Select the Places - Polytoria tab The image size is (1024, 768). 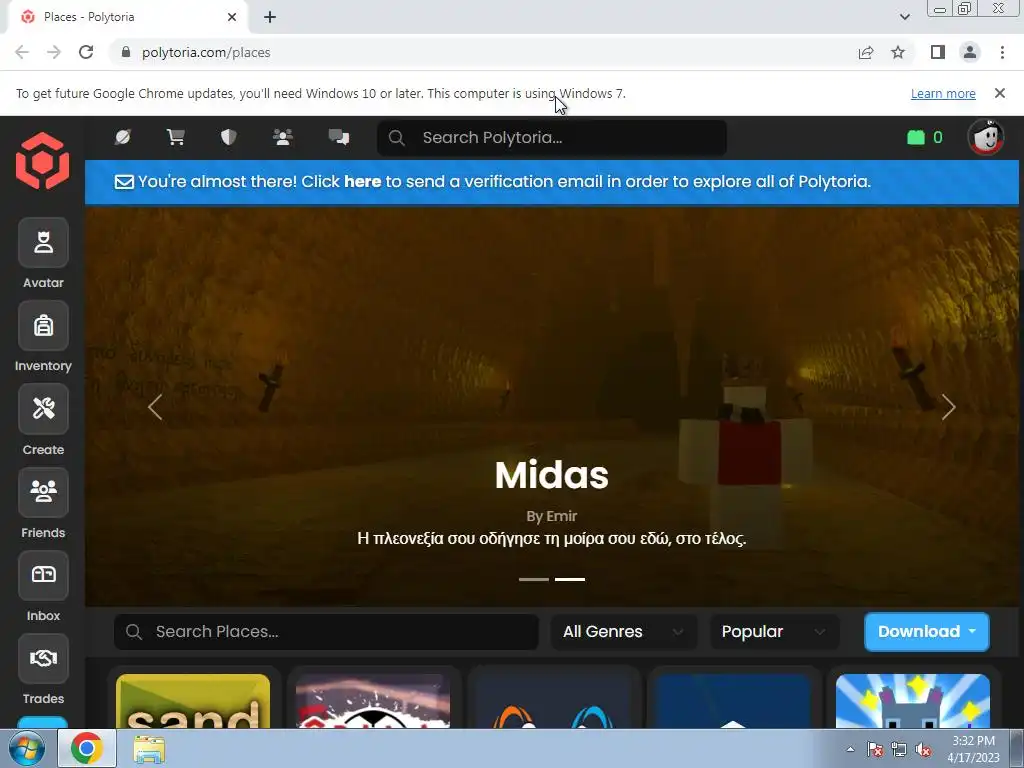[124, 17]
